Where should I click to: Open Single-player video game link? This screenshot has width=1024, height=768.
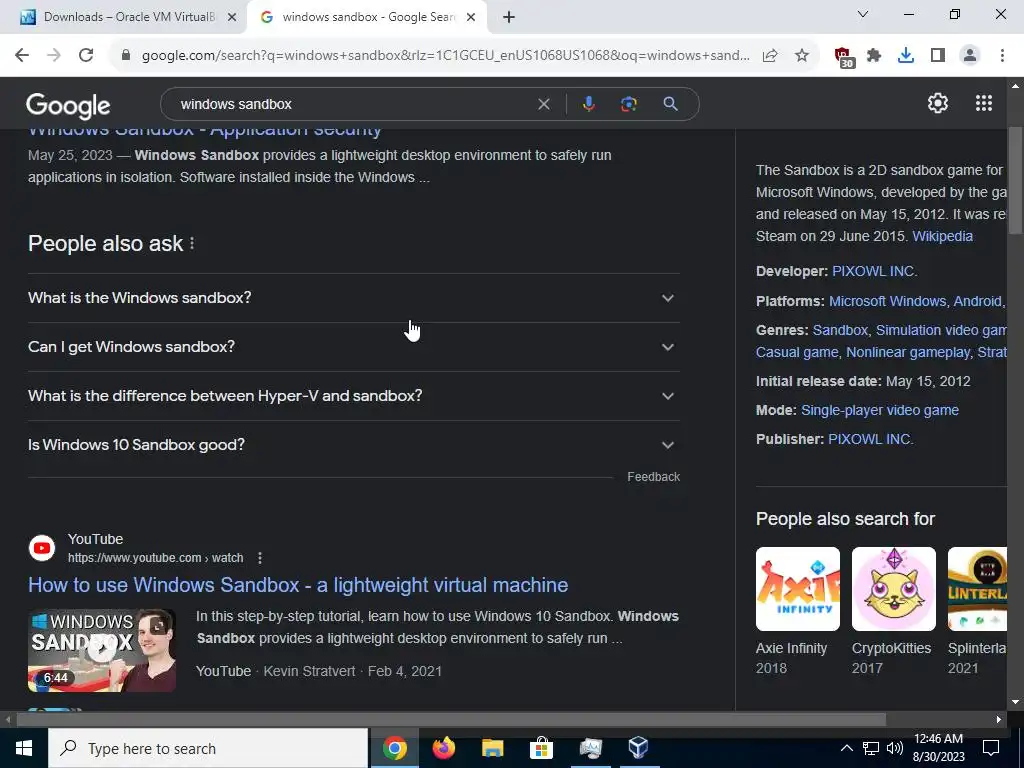[x=880, y=410]
